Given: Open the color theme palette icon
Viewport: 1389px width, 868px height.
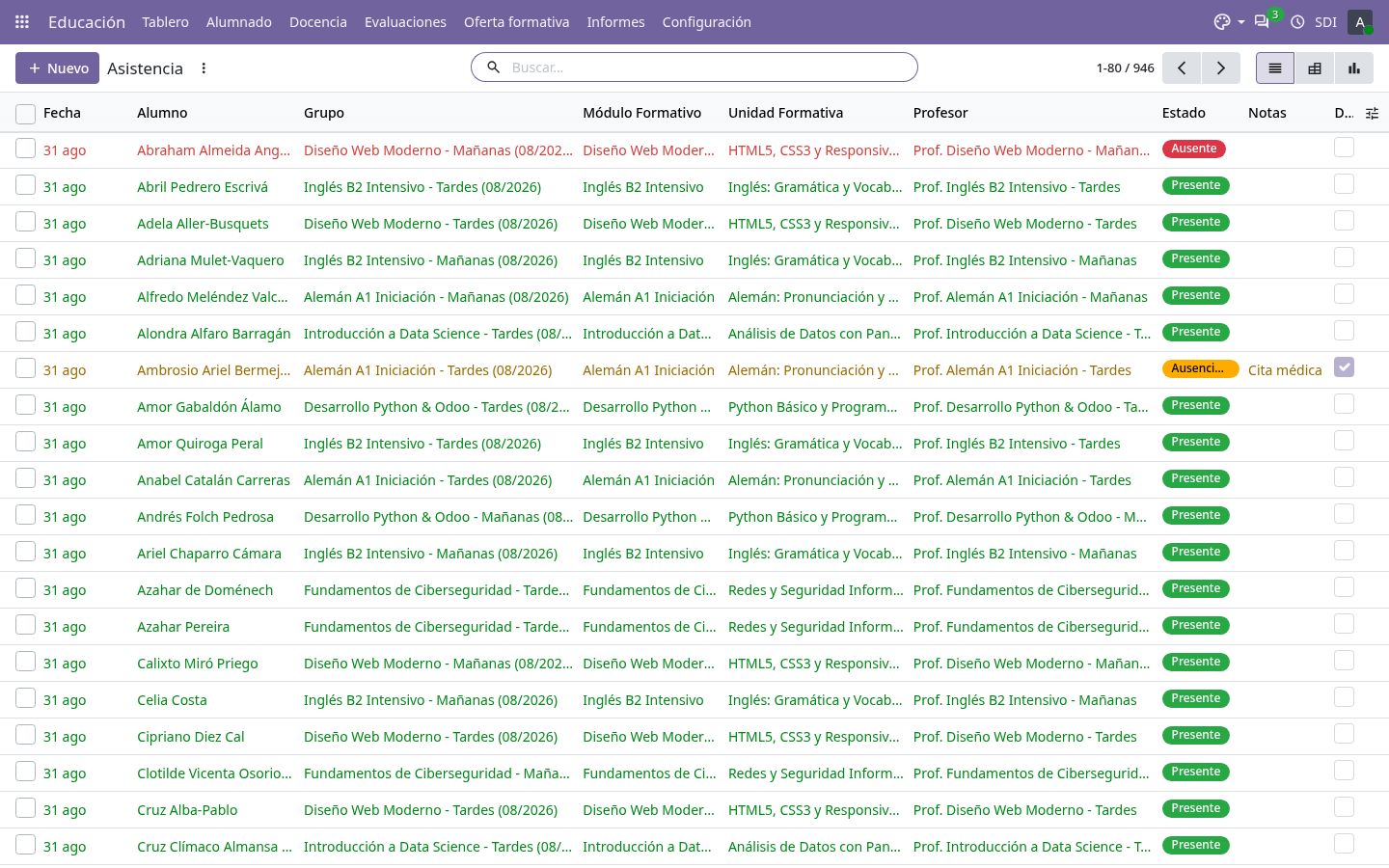Looking at the screenshot, I should pos(1222,22).
